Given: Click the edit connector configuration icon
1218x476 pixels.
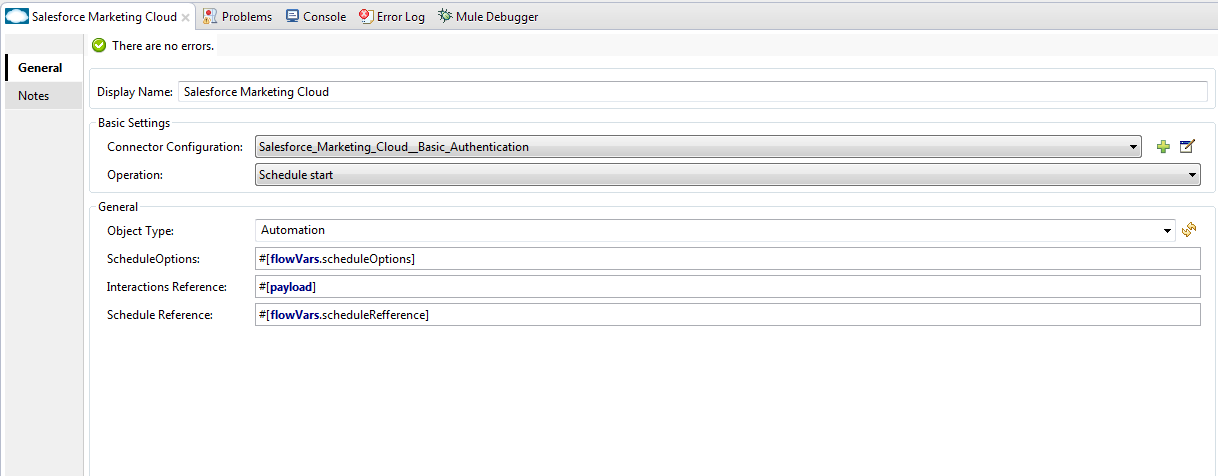Looking at the screenshot, I should [x=1187, y=147].
